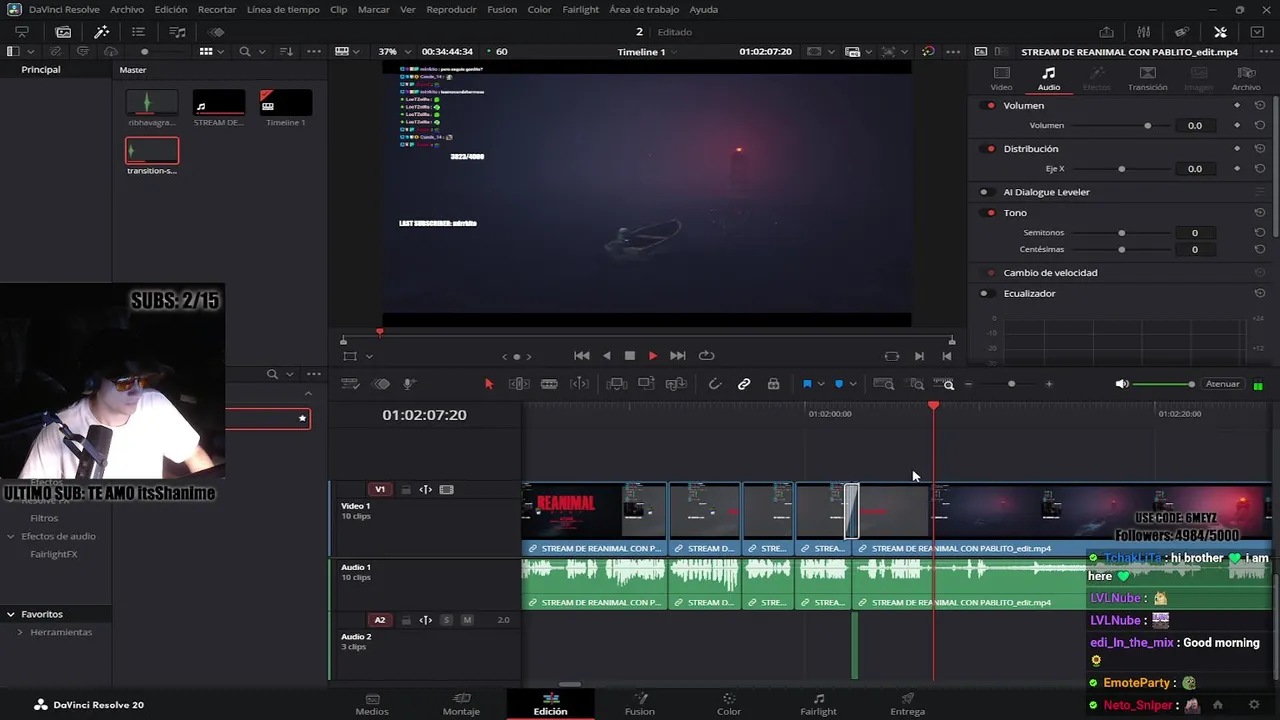This screenshot has width=1280, height=720.
Task: Play the timeline forward
Action: 653,356
